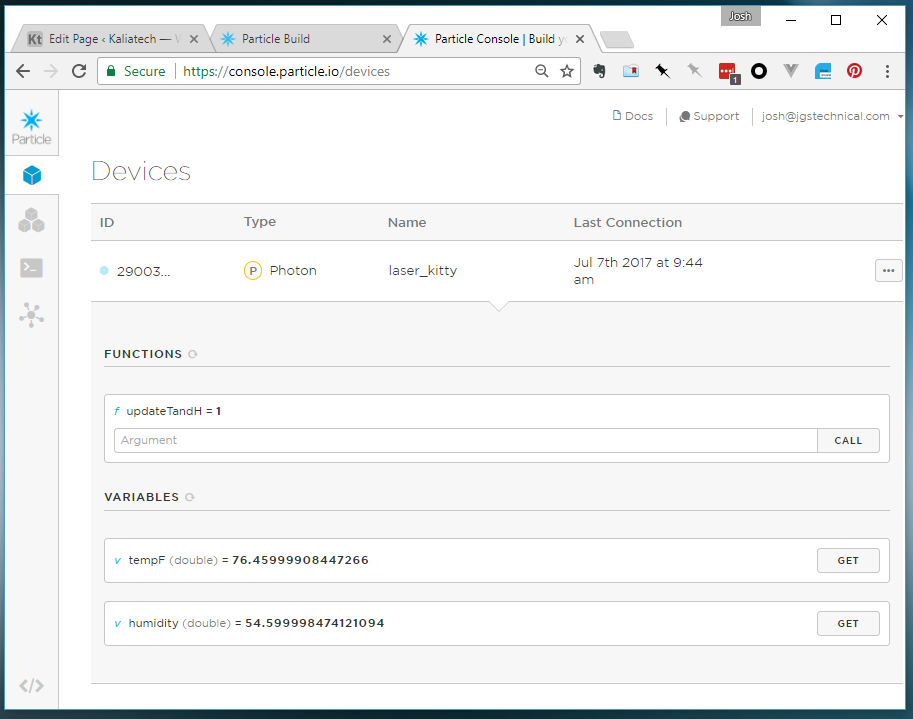
Task: Reload the page with refresh icon
Action: click(x=79, y=71)
